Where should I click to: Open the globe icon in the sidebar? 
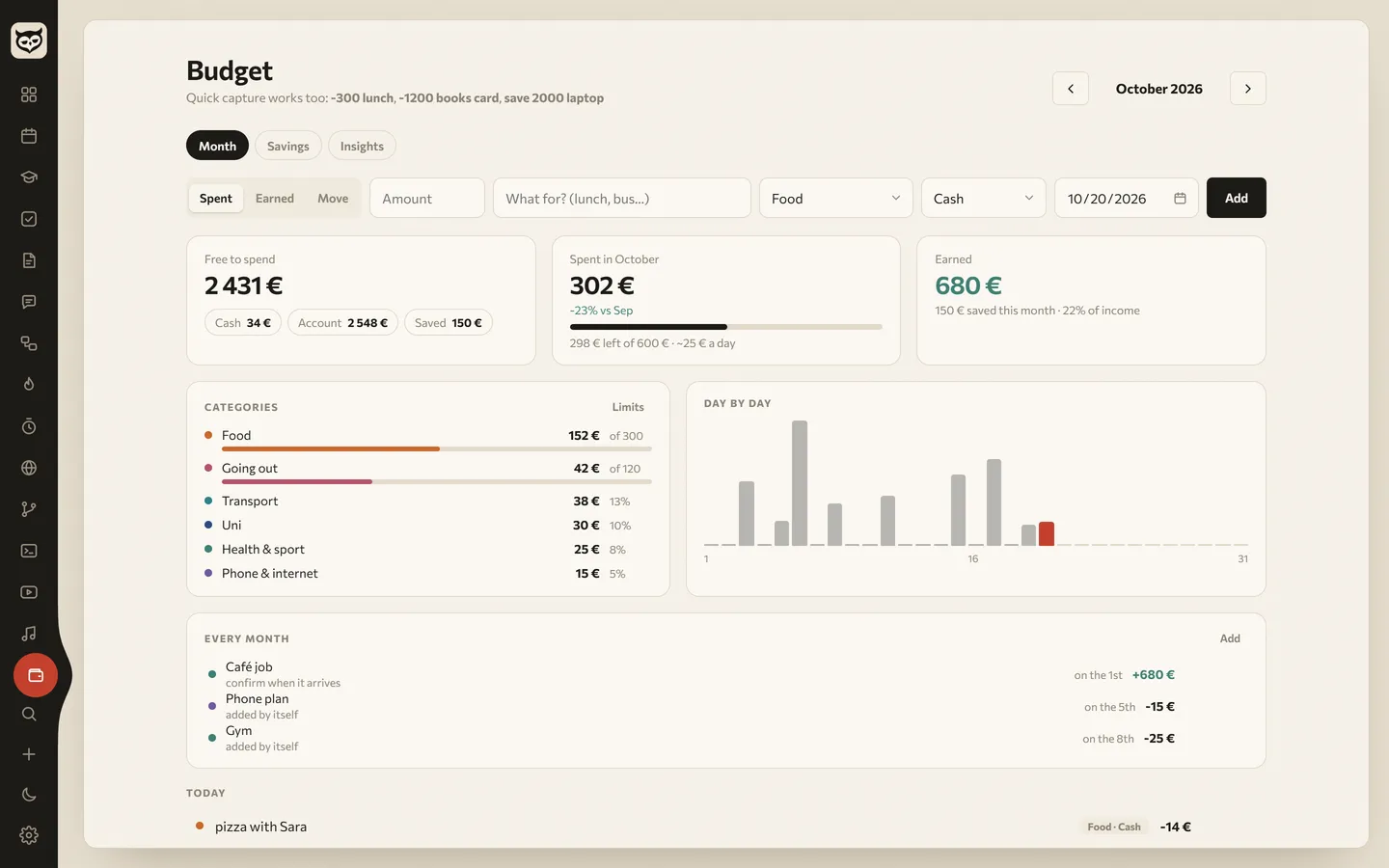click(x=29, y=468)
